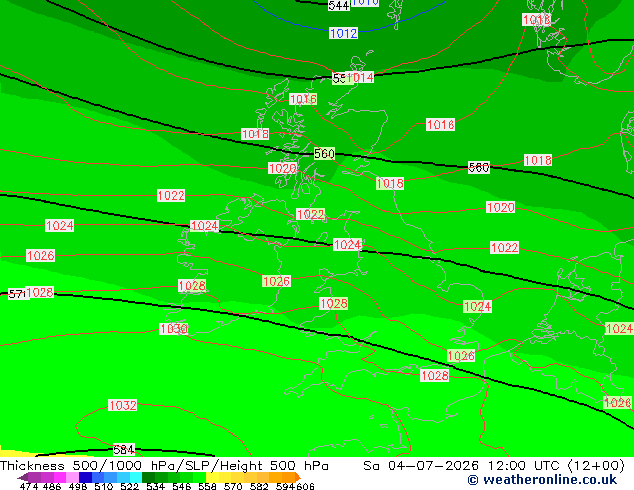Click legend value 474

pyautogui.click(x=29, y=486)
